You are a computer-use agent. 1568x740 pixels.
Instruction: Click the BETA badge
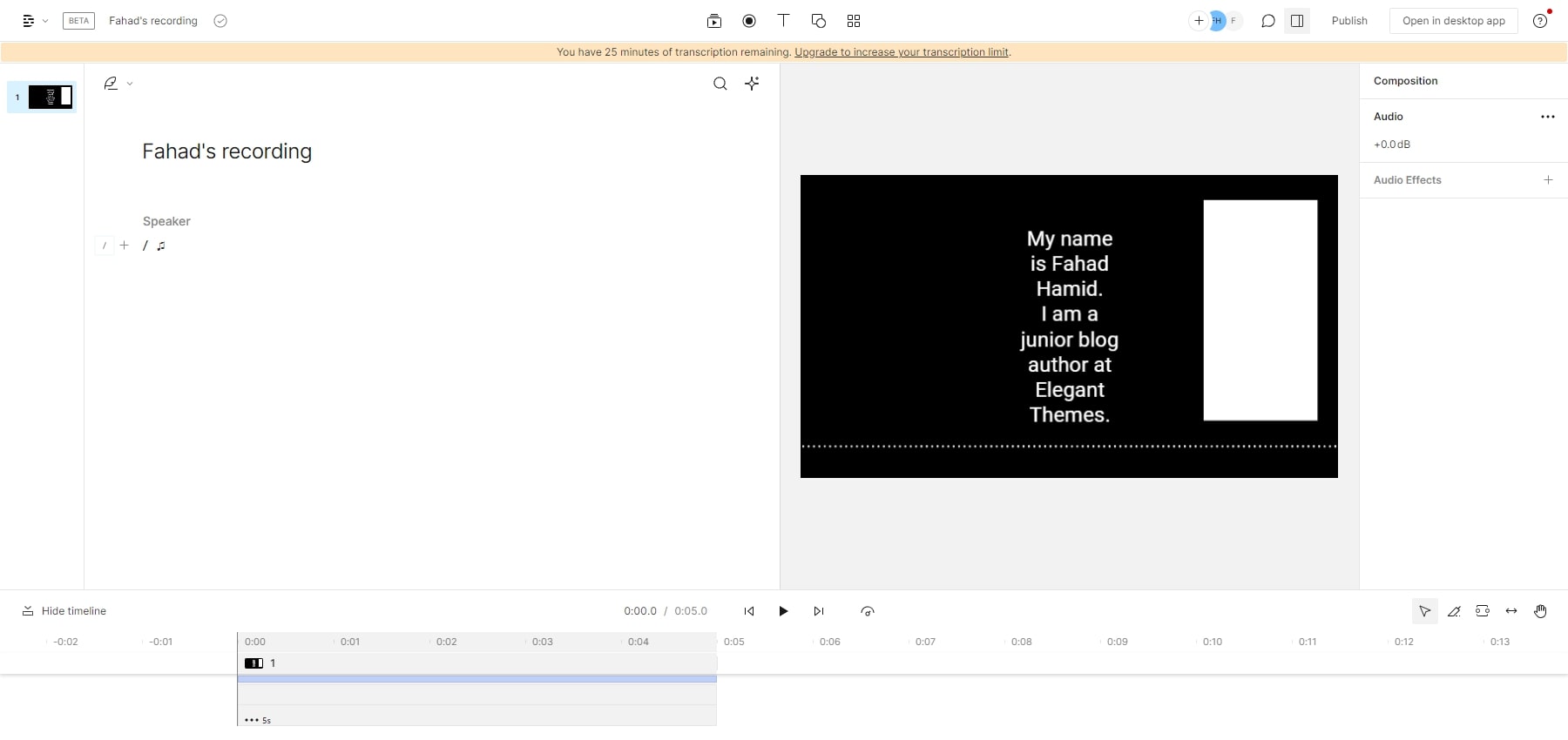click(x=78, y=21)
